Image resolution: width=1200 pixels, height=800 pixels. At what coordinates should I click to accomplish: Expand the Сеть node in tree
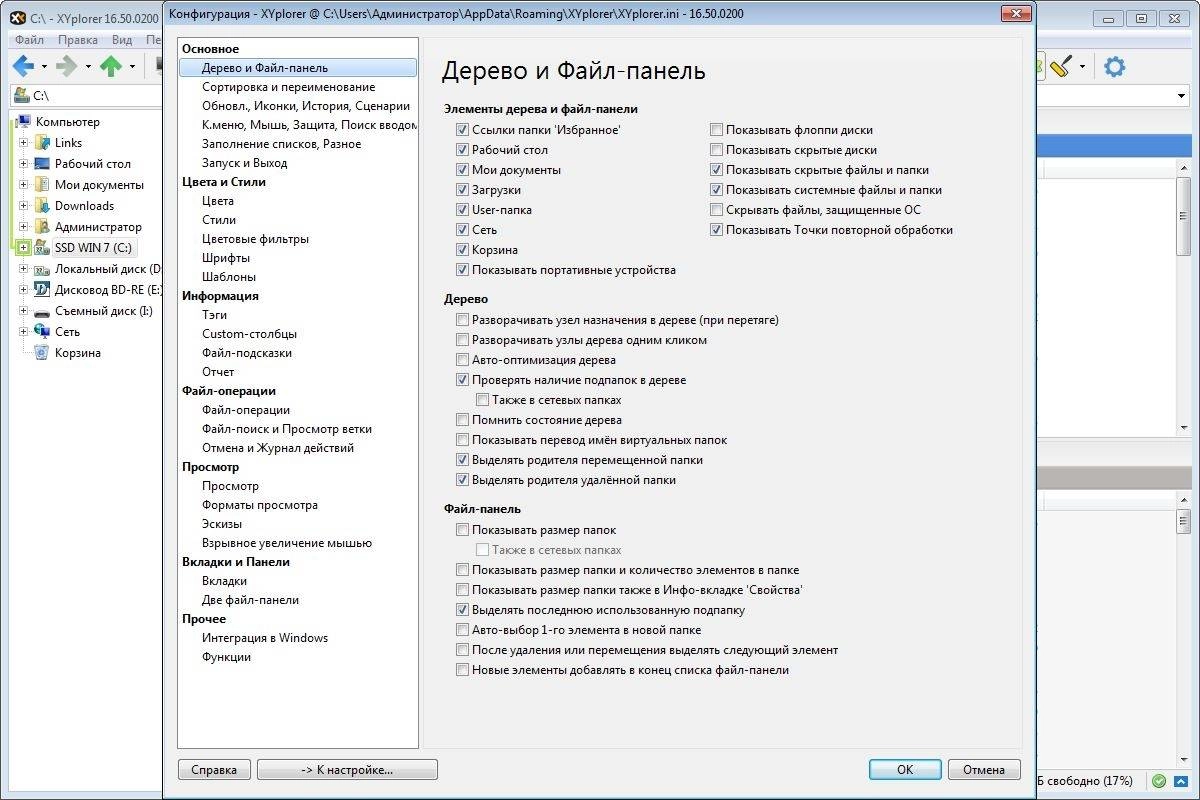coord(24,332)
